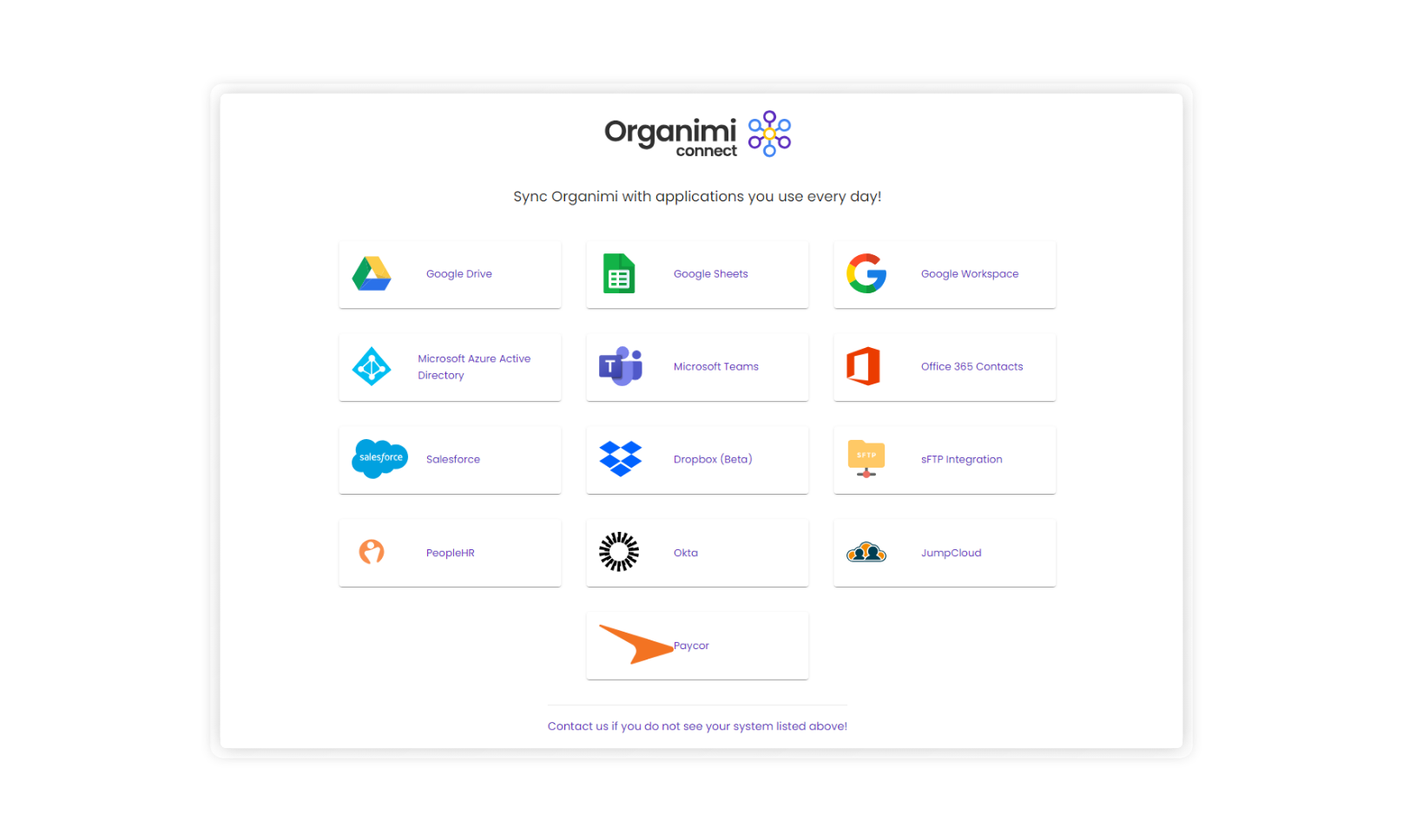The width and height of the screenshot is (1403, 840).
Task: Open Microsoft Azure Active Directory link
Action: click(x=474, y=367)
